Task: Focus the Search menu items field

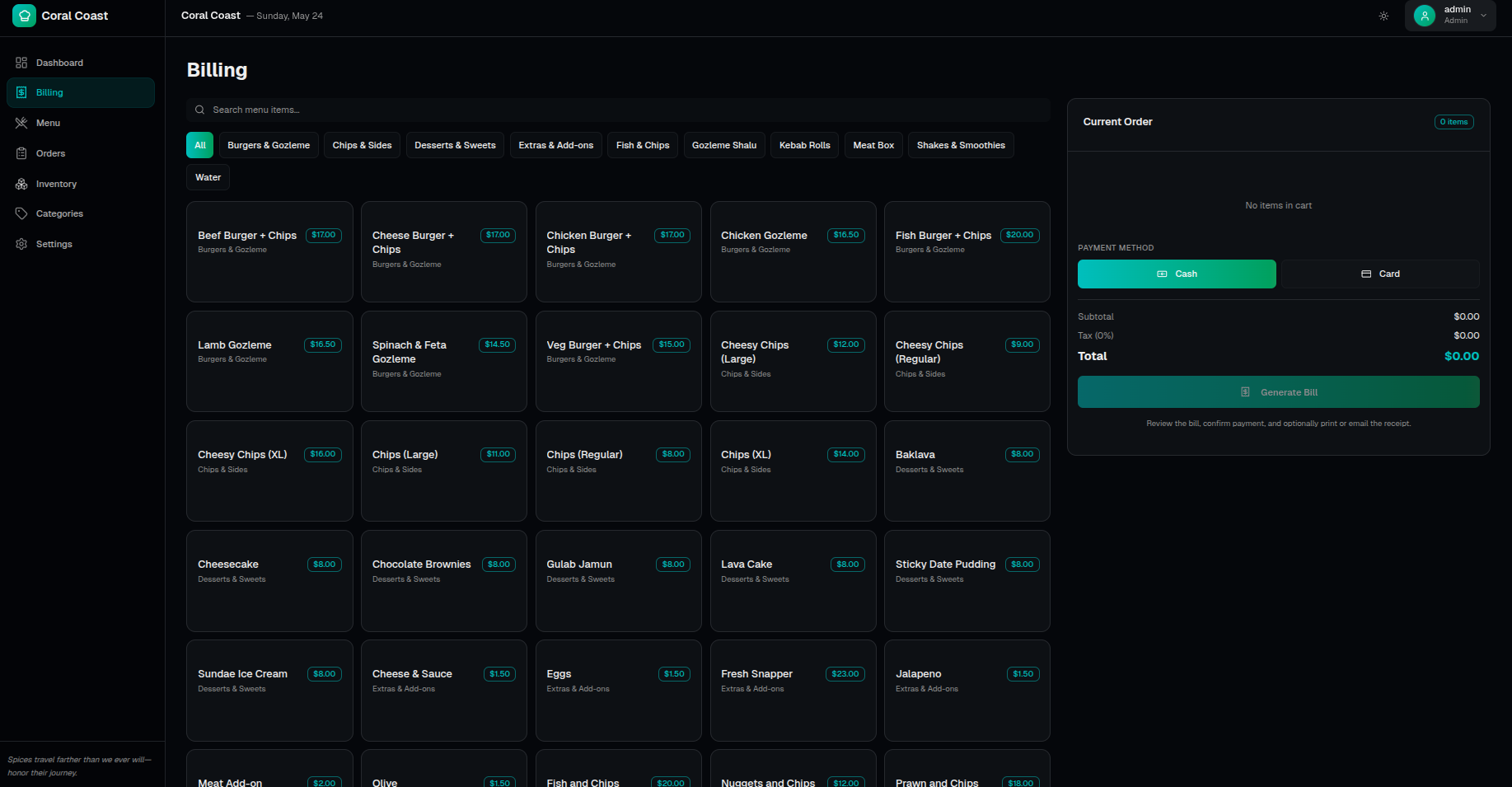Action: pyautogui.click(x=618, y=110)
